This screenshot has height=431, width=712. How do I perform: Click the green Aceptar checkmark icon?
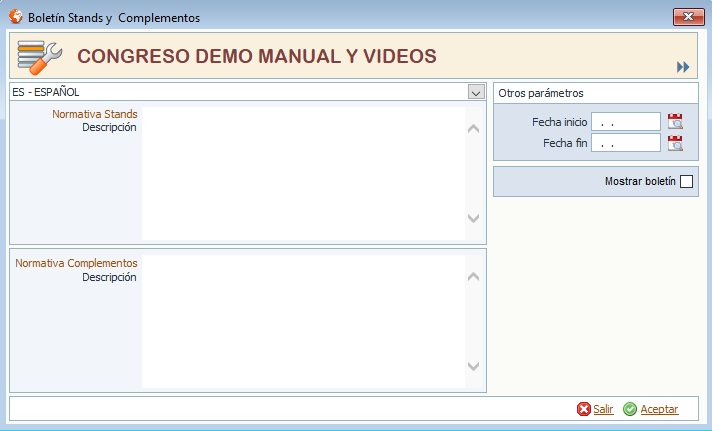pos(630,409)
